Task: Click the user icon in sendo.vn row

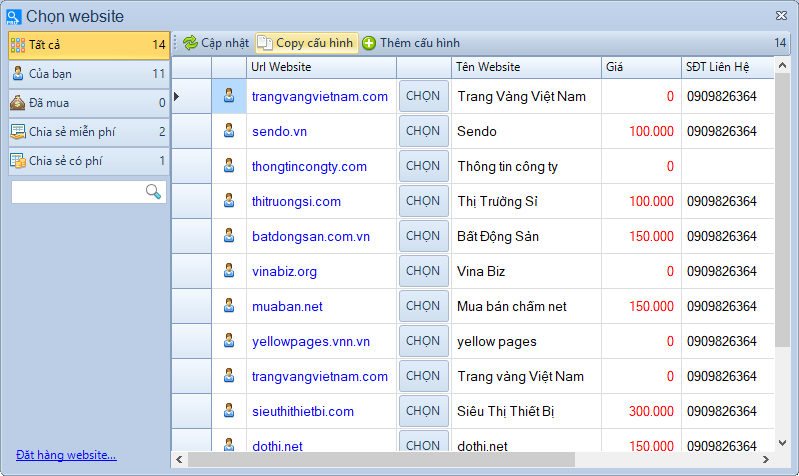Action: (229, 131)
